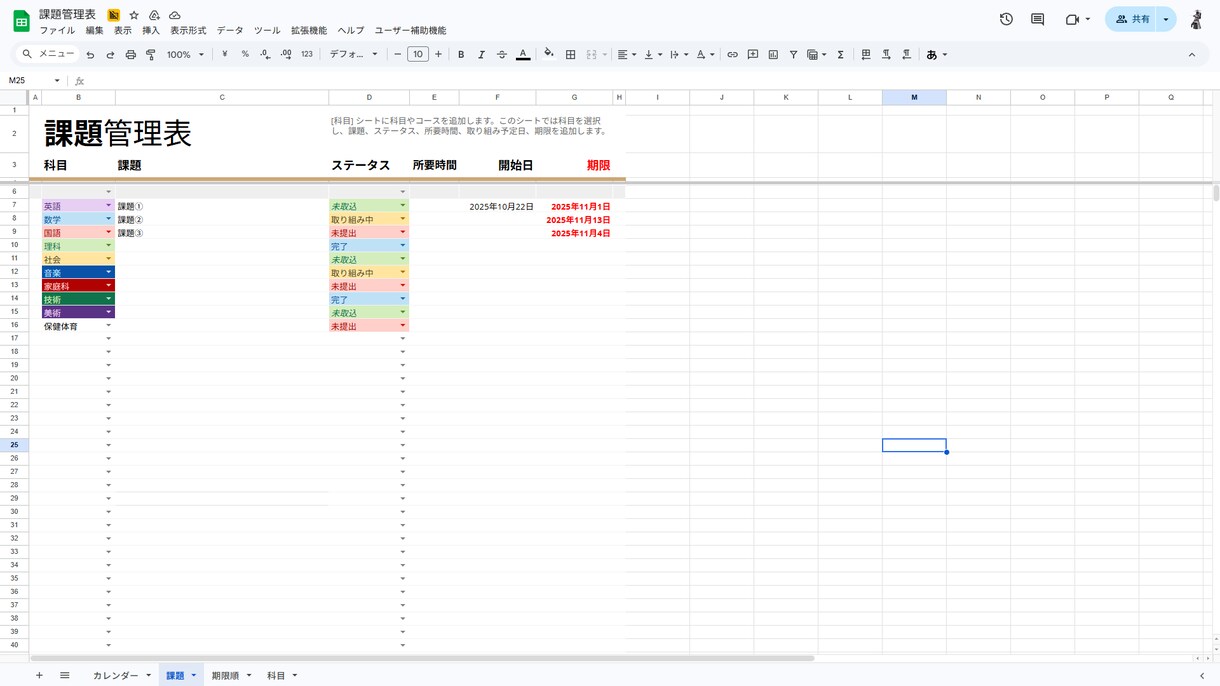Select the 2025年10月22日 start date cell
The width and height of the screenshot is (1220, 686).
(498, 207)
